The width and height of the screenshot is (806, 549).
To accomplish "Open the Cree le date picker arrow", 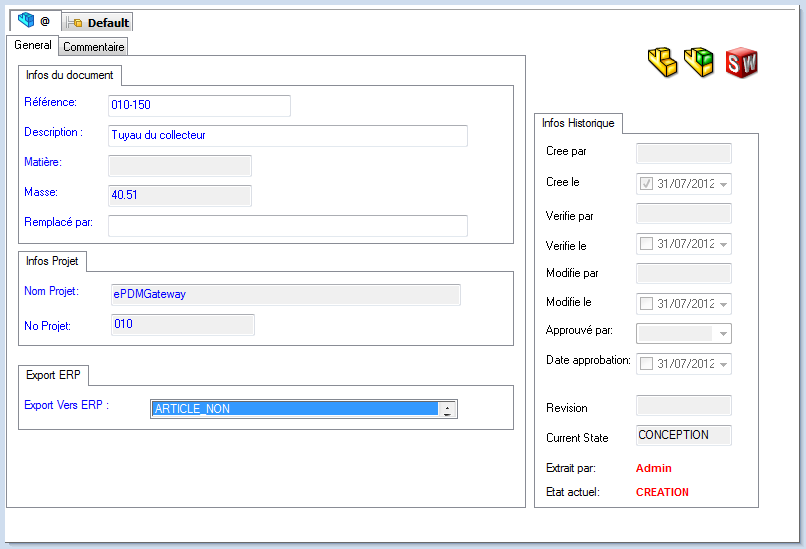I will (x=723, y=184).
